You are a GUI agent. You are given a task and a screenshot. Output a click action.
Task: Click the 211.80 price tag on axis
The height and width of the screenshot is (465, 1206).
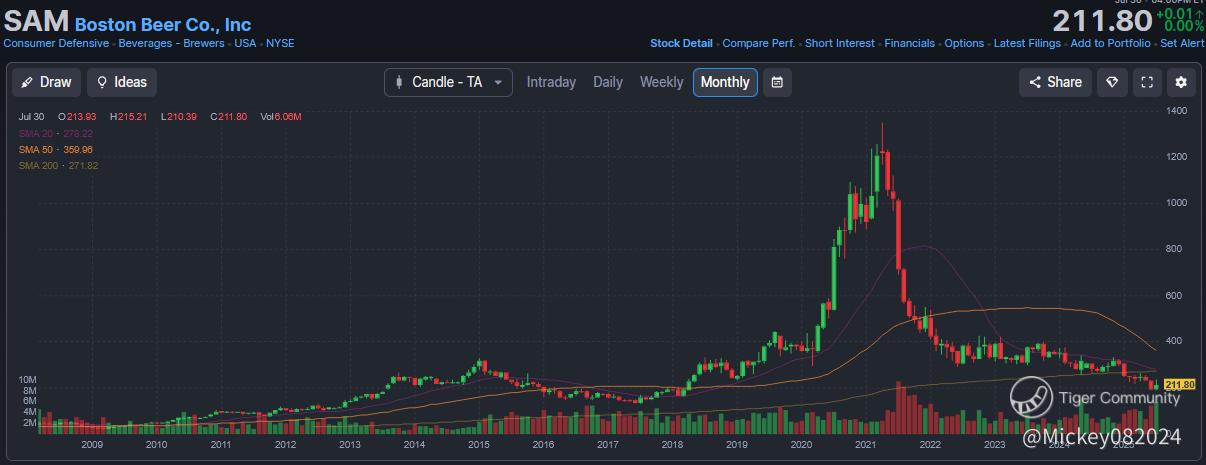pos(1180,385)
